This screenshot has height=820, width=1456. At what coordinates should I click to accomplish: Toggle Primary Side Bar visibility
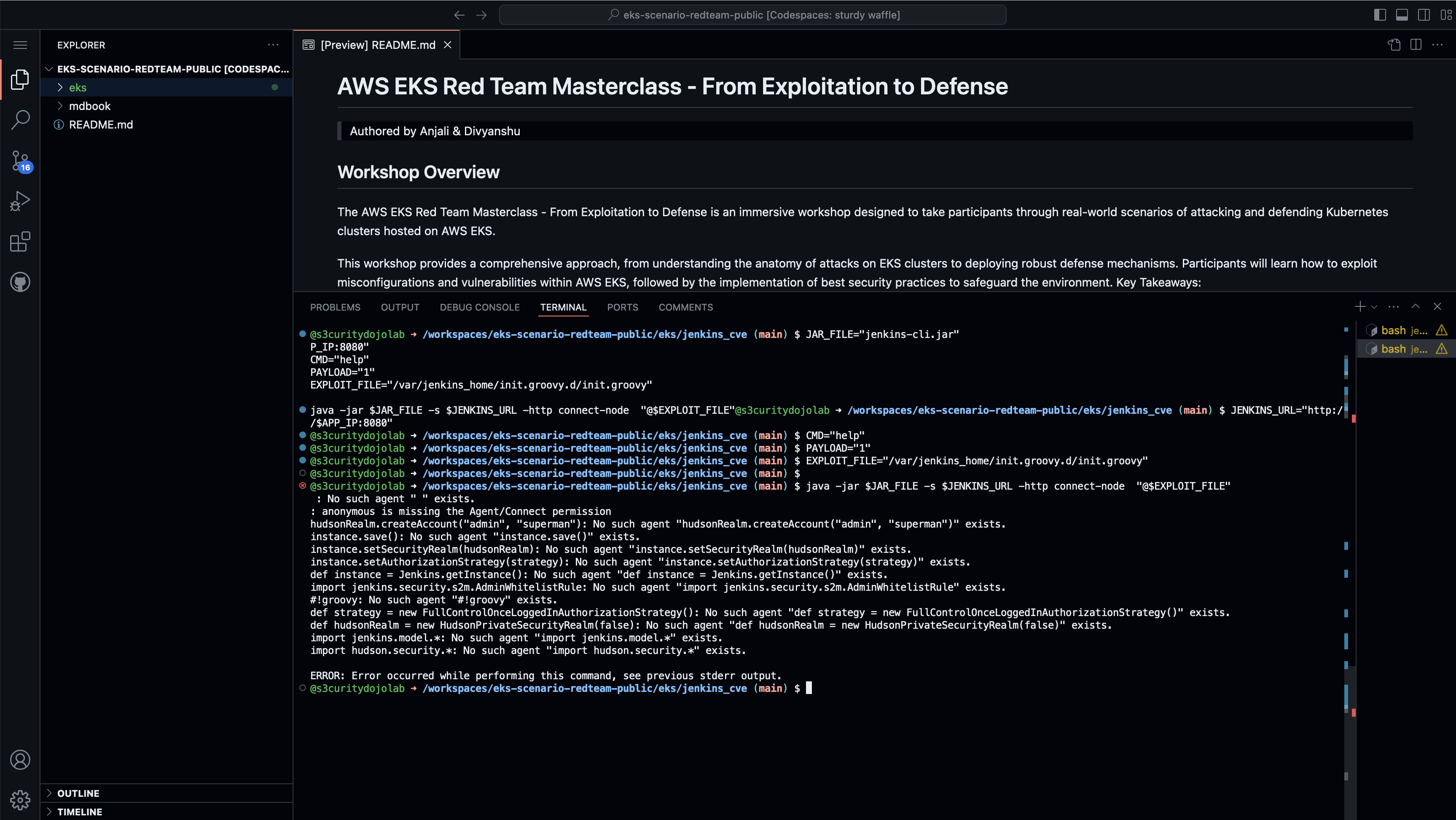click(1380, 15)
